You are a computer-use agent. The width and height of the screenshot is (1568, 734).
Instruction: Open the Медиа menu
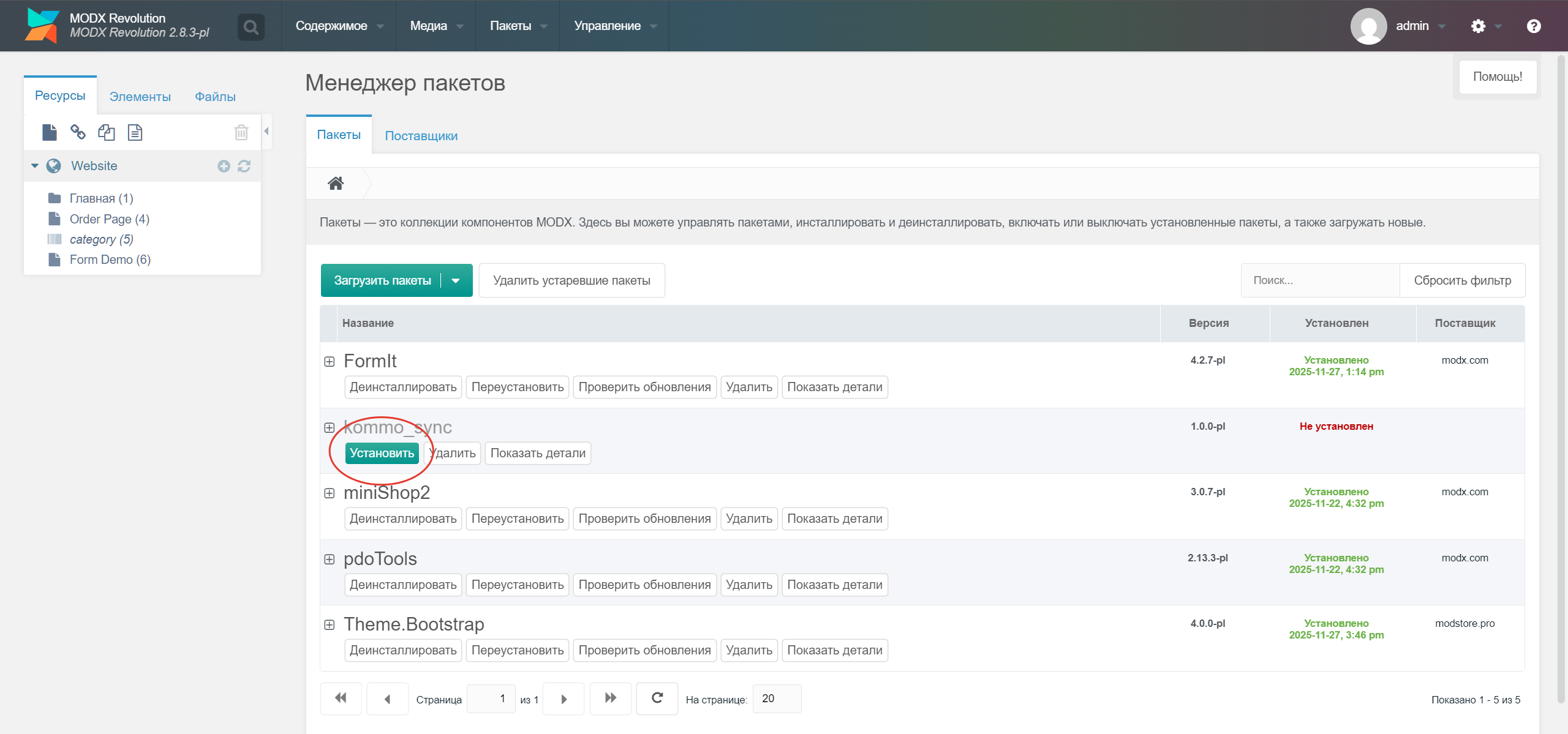pyautogui.click(x=435, y=26)
